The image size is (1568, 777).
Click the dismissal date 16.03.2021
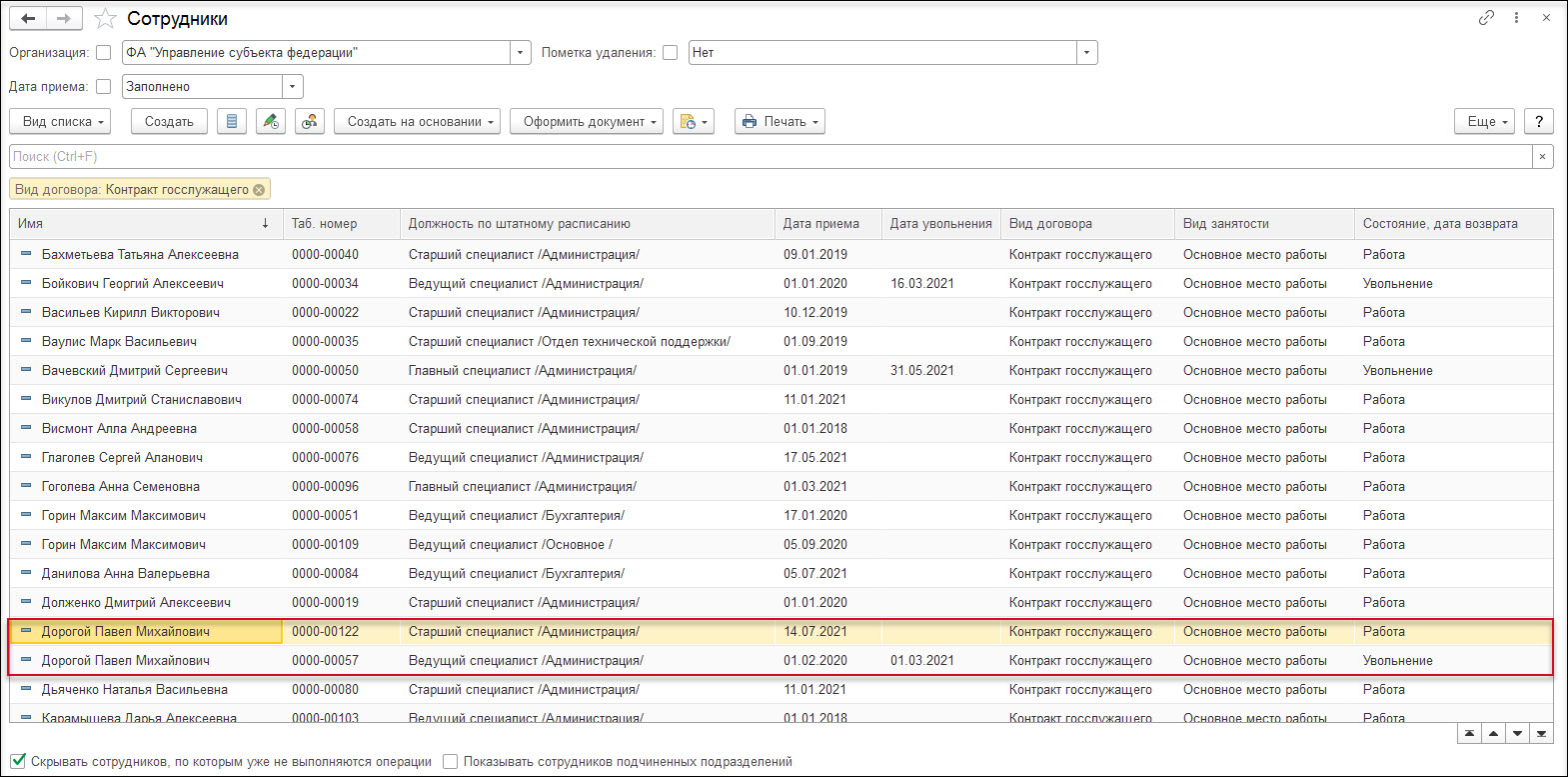pyautogui.click(x=922, y=284)
